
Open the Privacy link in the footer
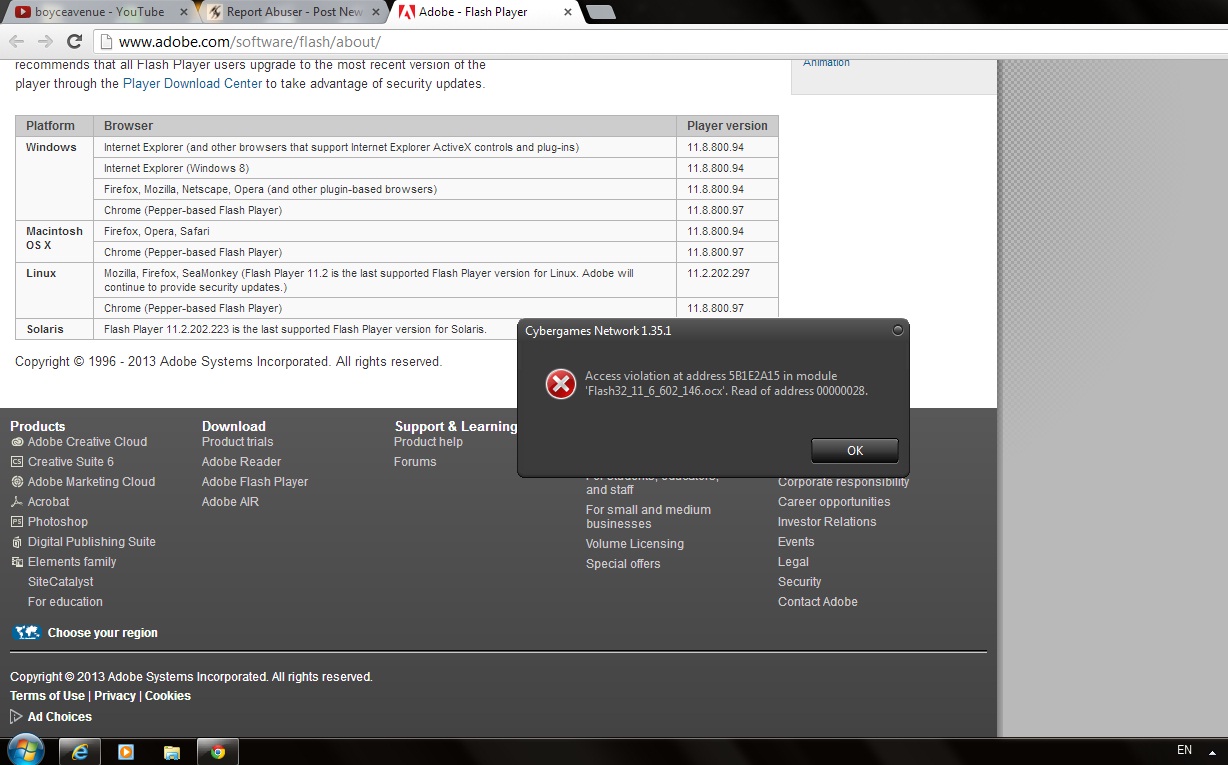pyautogui.click(x=115, y=696)
